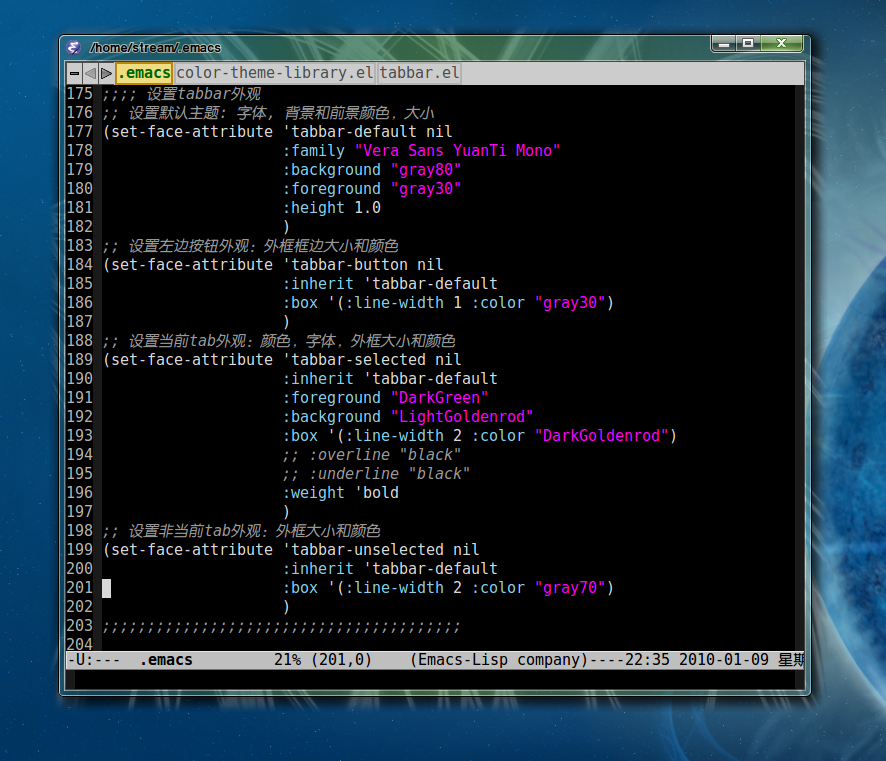Switch to tabbar.el tab
This screenshot has width=886, height=761.
pyautogui.click(x=419, y=73)
